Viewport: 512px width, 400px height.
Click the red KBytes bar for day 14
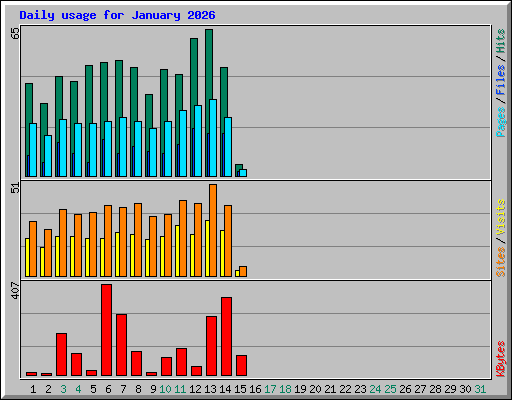coord(227,337)
